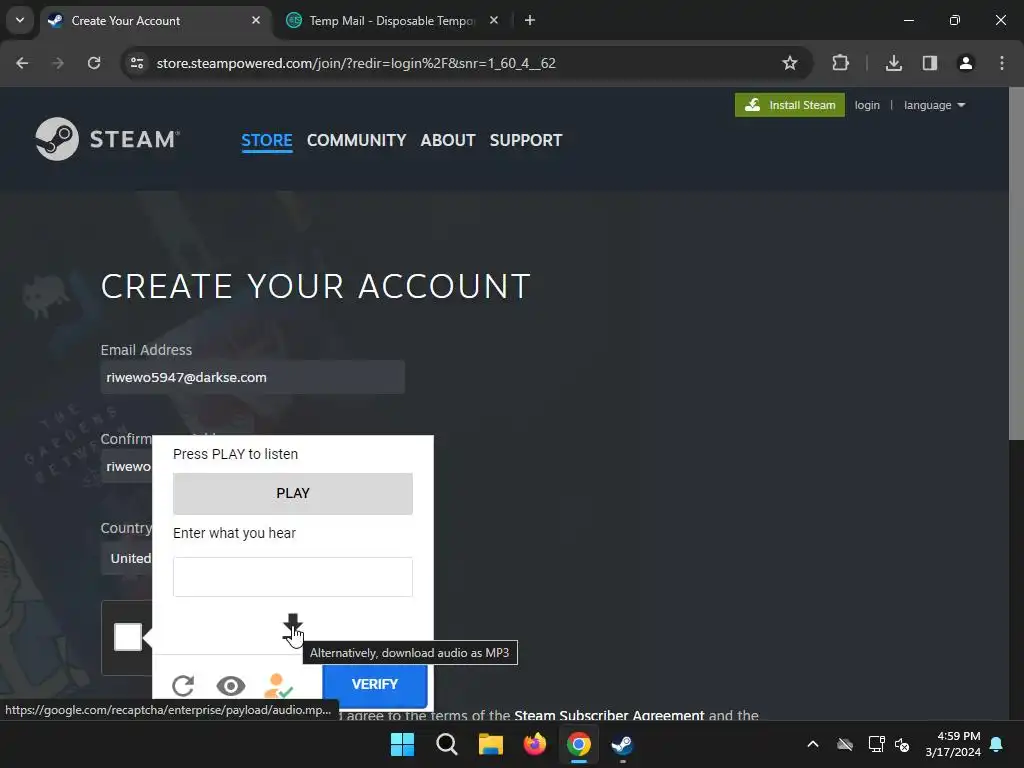Open the Chrome profile avatar
Image resolution: width=1024 pixels, height=768 pixels.
965,63
